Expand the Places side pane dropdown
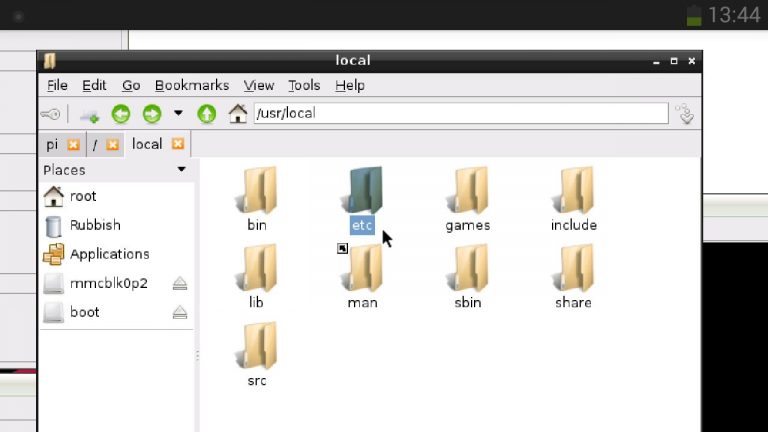The height and width of the screenshot is (432, 768). [182, 169]
